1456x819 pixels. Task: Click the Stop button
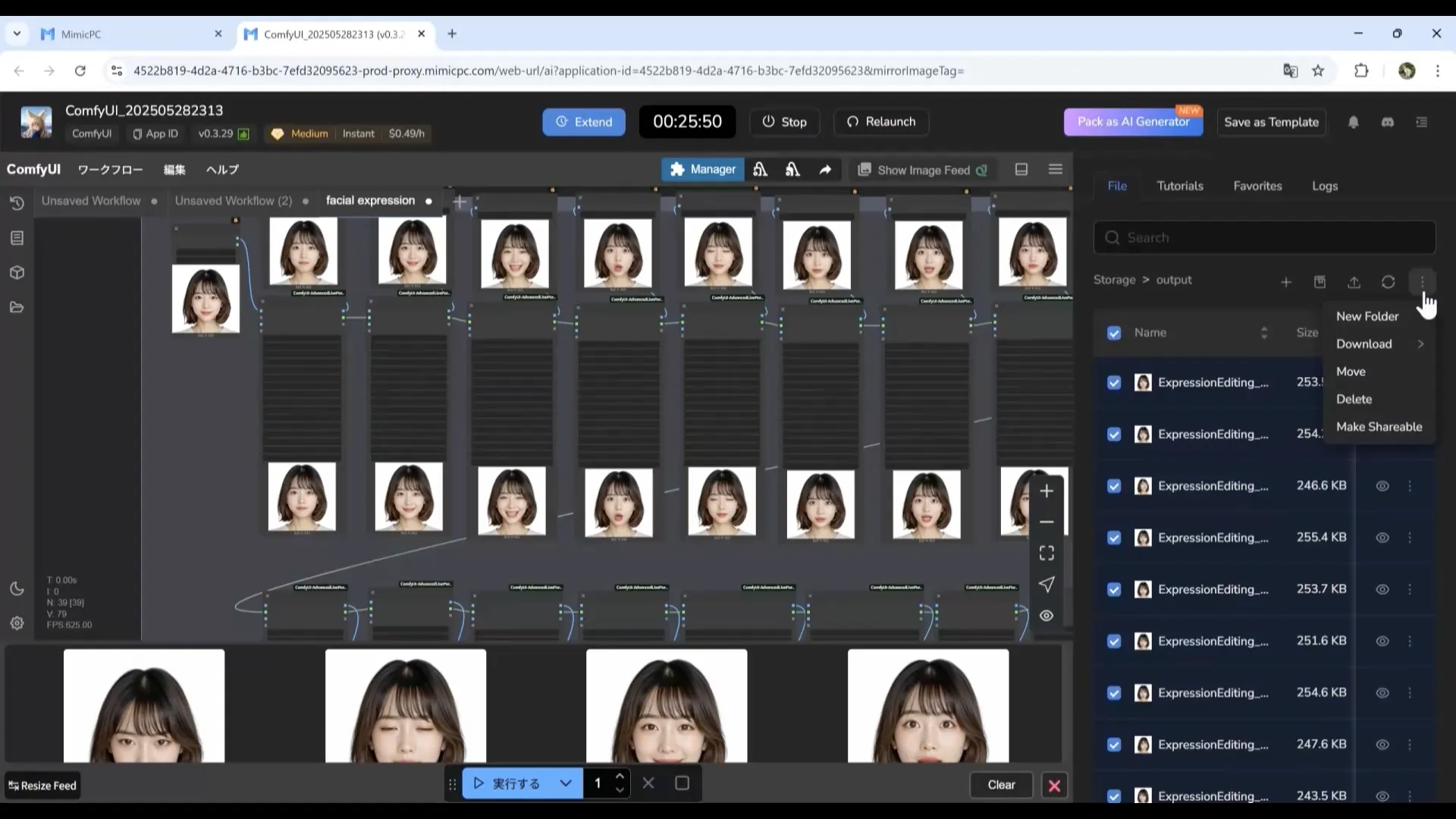(784, 121)
